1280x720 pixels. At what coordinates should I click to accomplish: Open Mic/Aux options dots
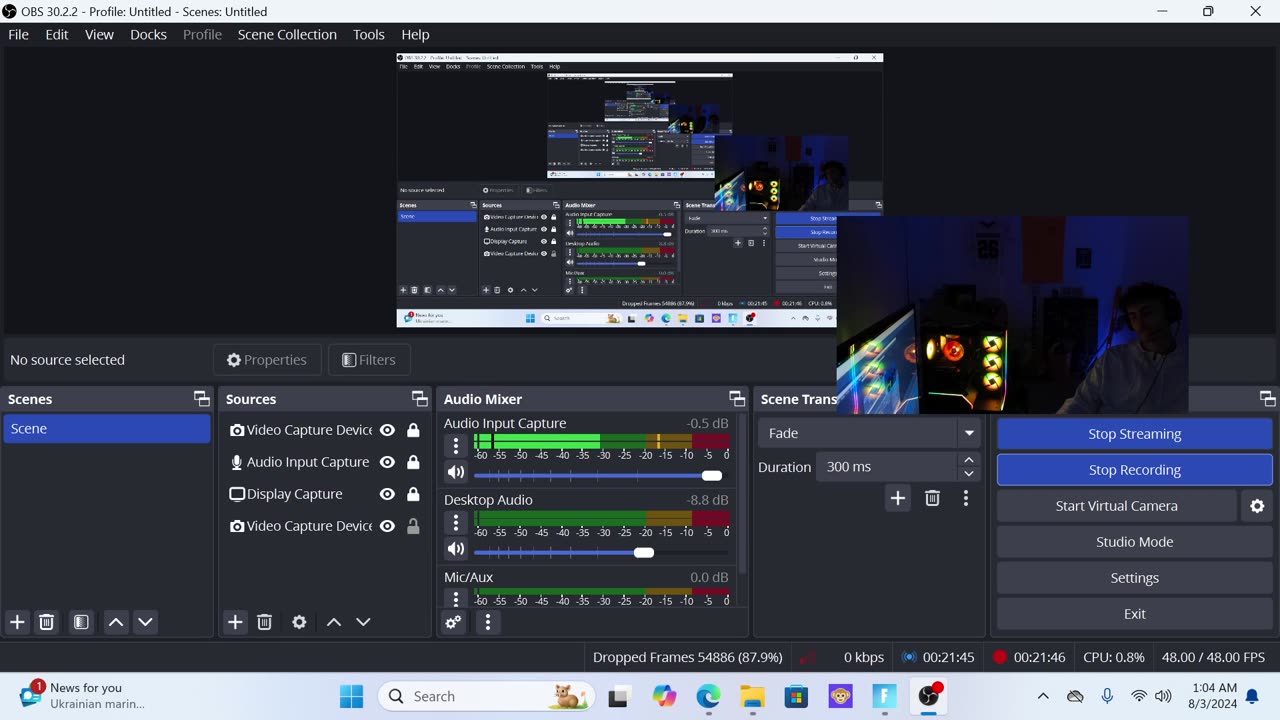pos(456,598)
